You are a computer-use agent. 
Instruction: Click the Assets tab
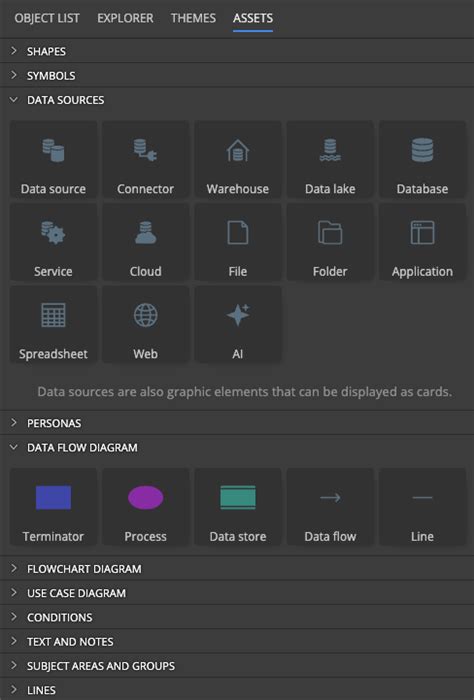pyautogui.click(x=253, y=18)
